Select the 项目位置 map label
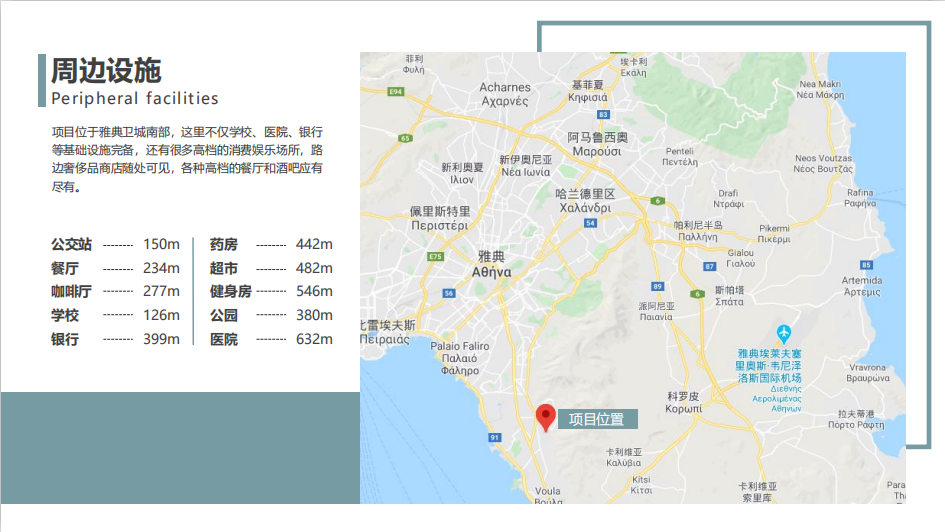This screenshot has height=532, width=945. point(596,419)
